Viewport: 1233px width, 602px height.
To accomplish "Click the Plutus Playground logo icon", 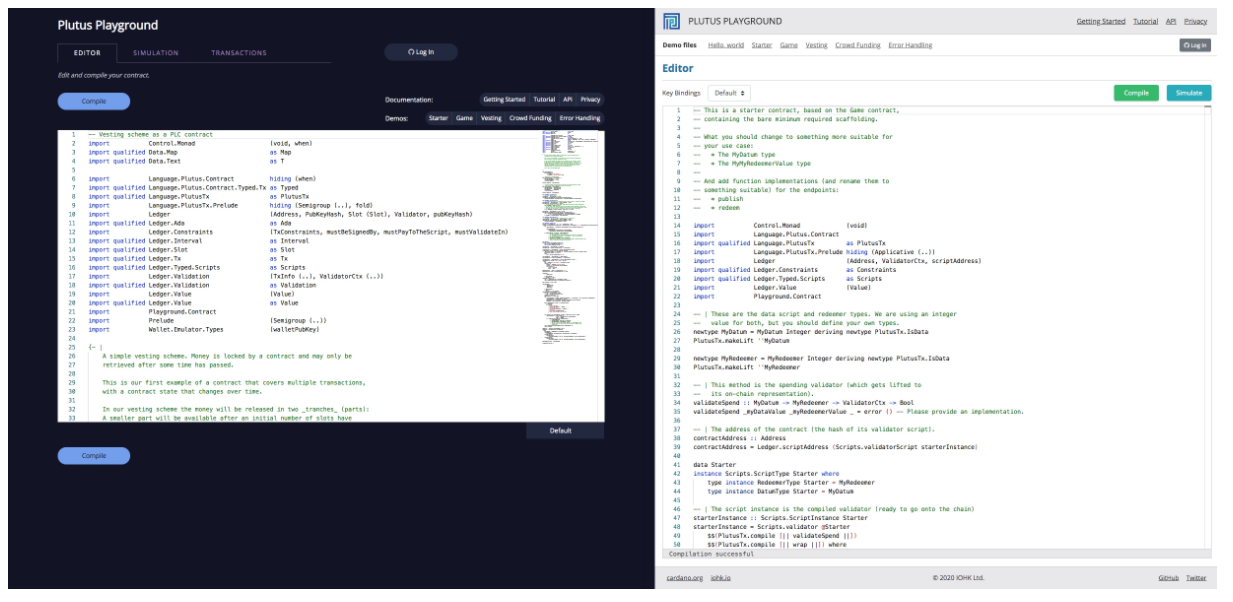I will [672, 21].
